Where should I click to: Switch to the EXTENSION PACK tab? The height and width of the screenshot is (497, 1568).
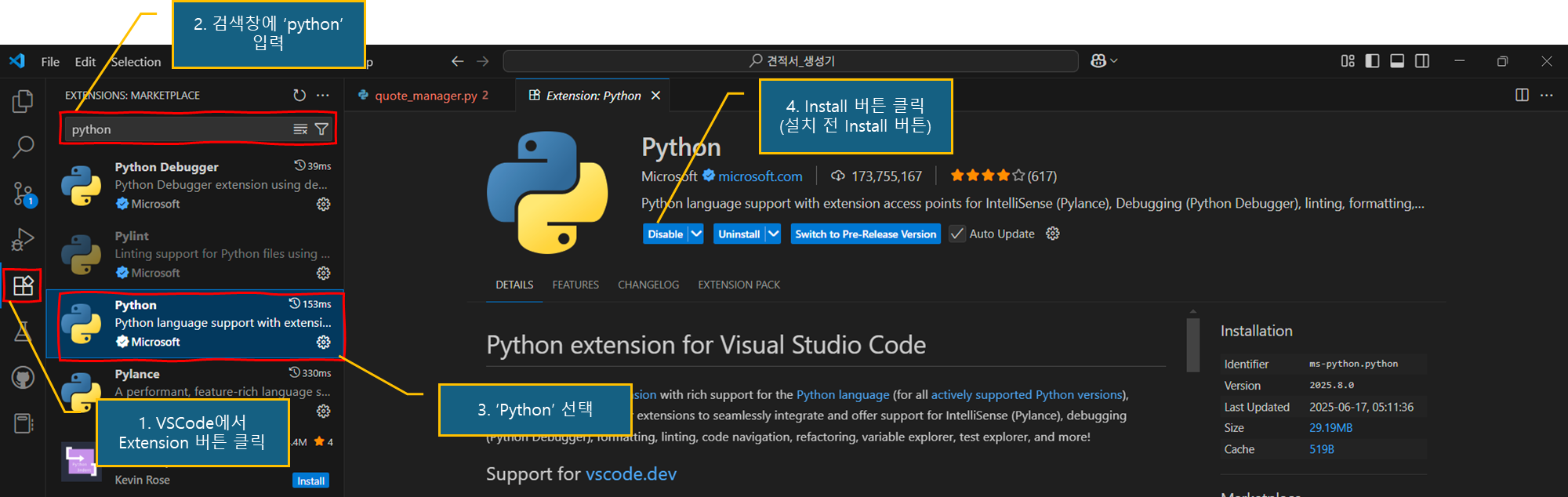point(739,285)
